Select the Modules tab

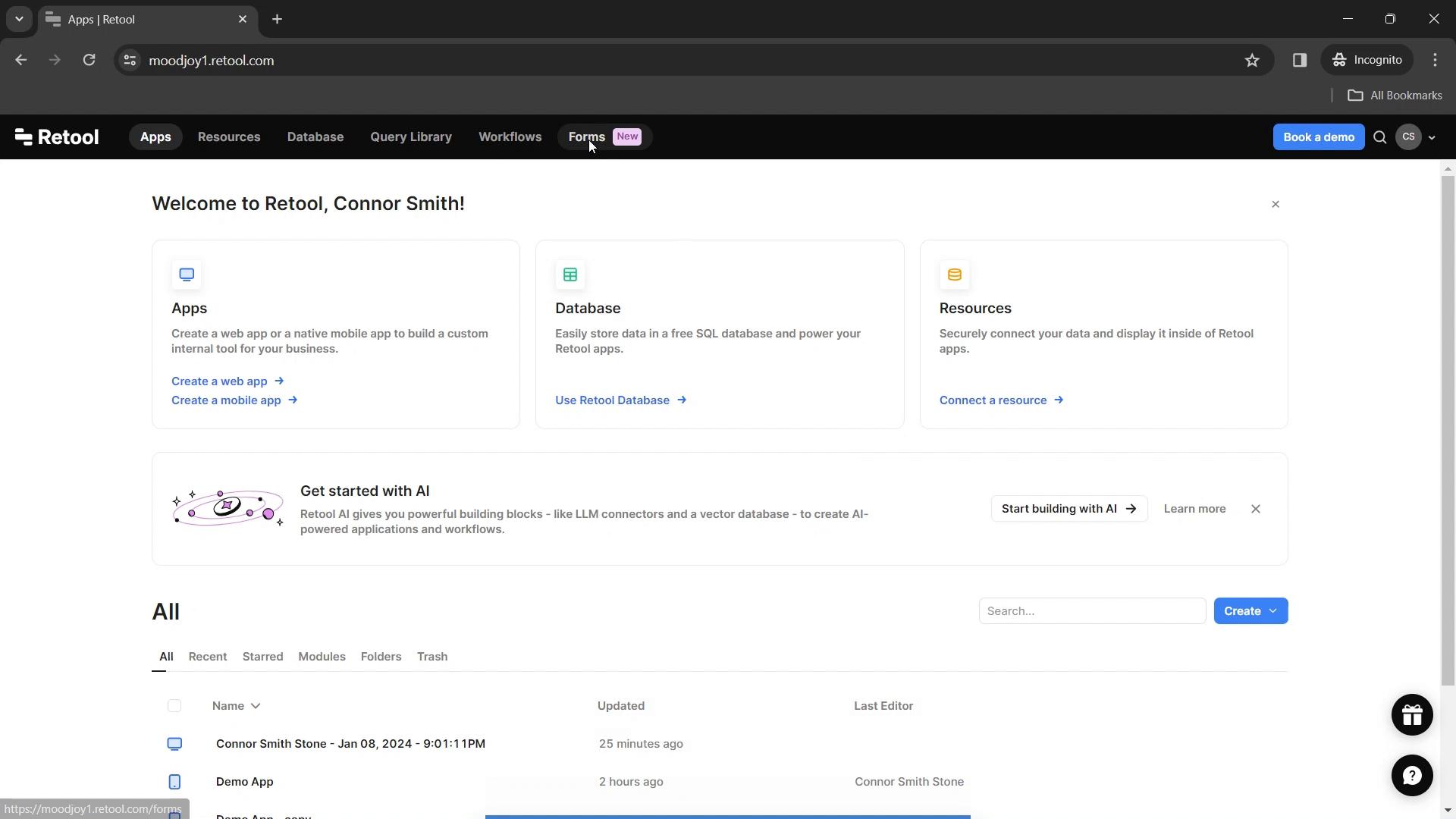(322, 655)
